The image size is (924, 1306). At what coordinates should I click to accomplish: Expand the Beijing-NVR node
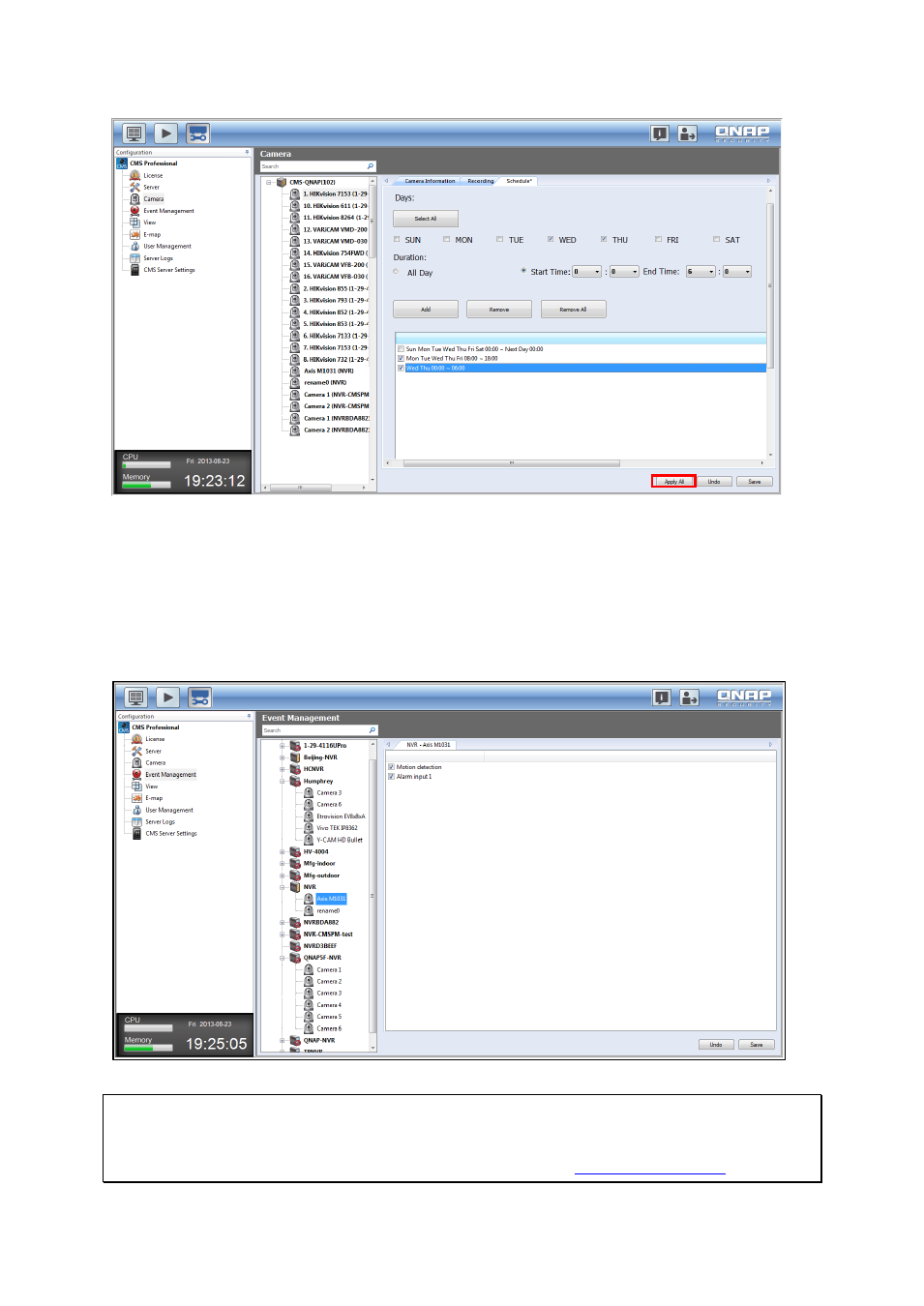click(x=283, y=757)
